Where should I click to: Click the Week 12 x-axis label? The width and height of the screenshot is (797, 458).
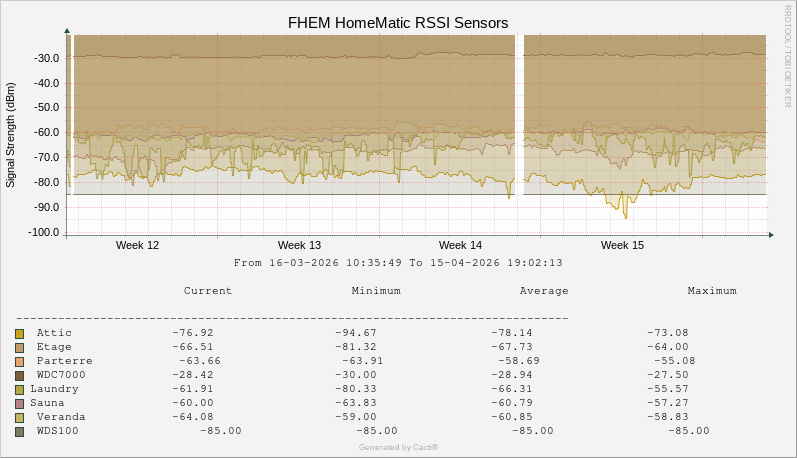tap(137, 245)
